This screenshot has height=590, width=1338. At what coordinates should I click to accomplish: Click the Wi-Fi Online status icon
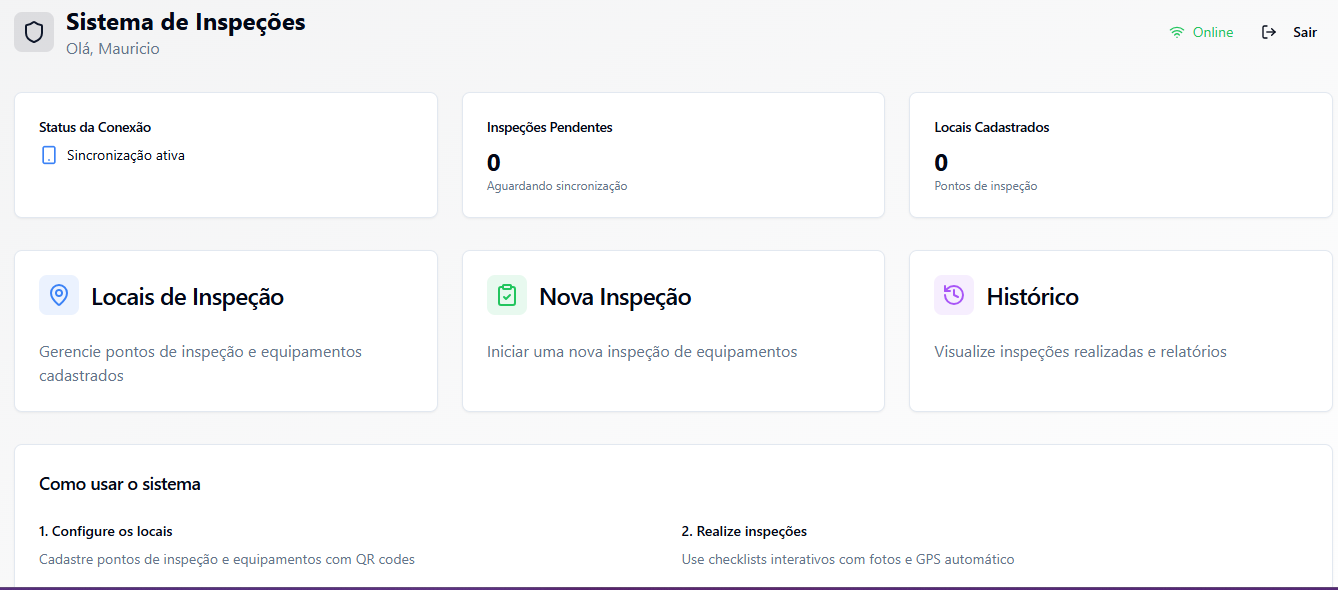(x=1176, y=31)
